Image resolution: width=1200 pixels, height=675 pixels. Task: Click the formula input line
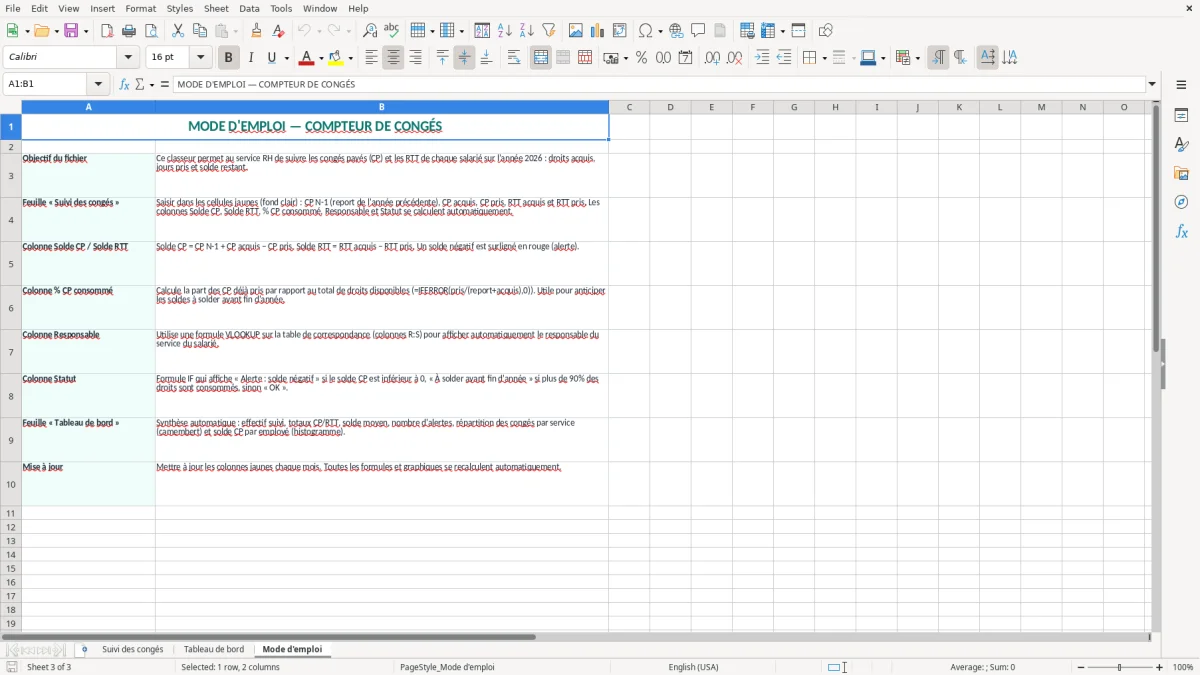click(x=659, y=85)
